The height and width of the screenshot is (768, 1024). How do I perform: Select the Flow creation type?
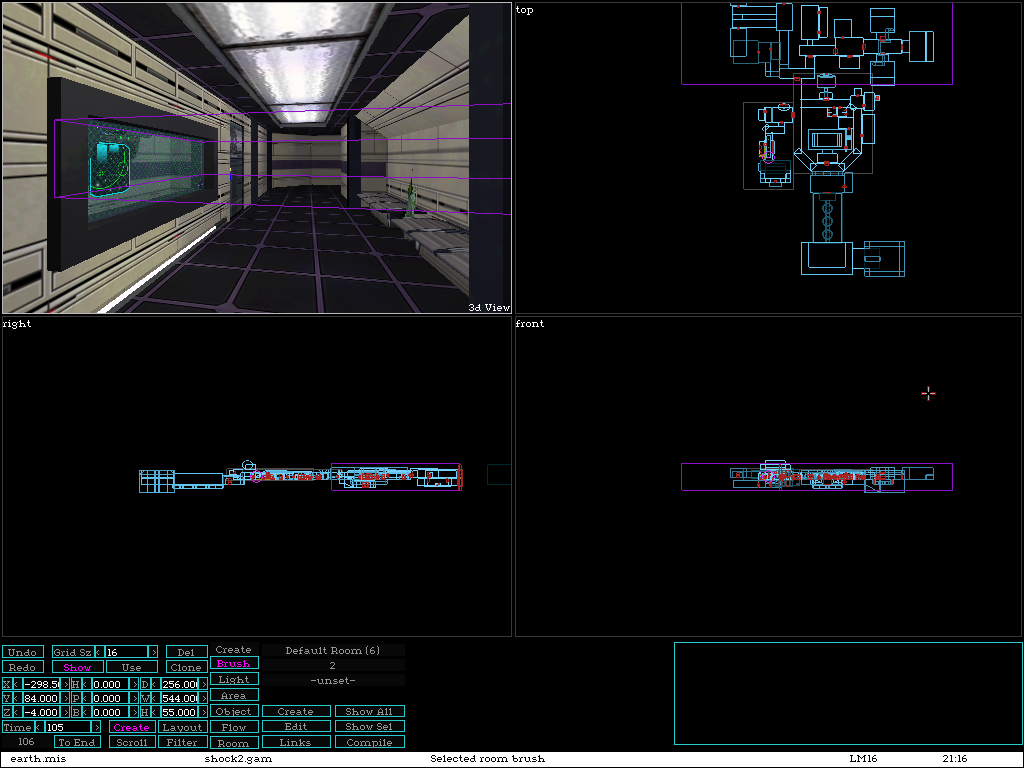234,727
